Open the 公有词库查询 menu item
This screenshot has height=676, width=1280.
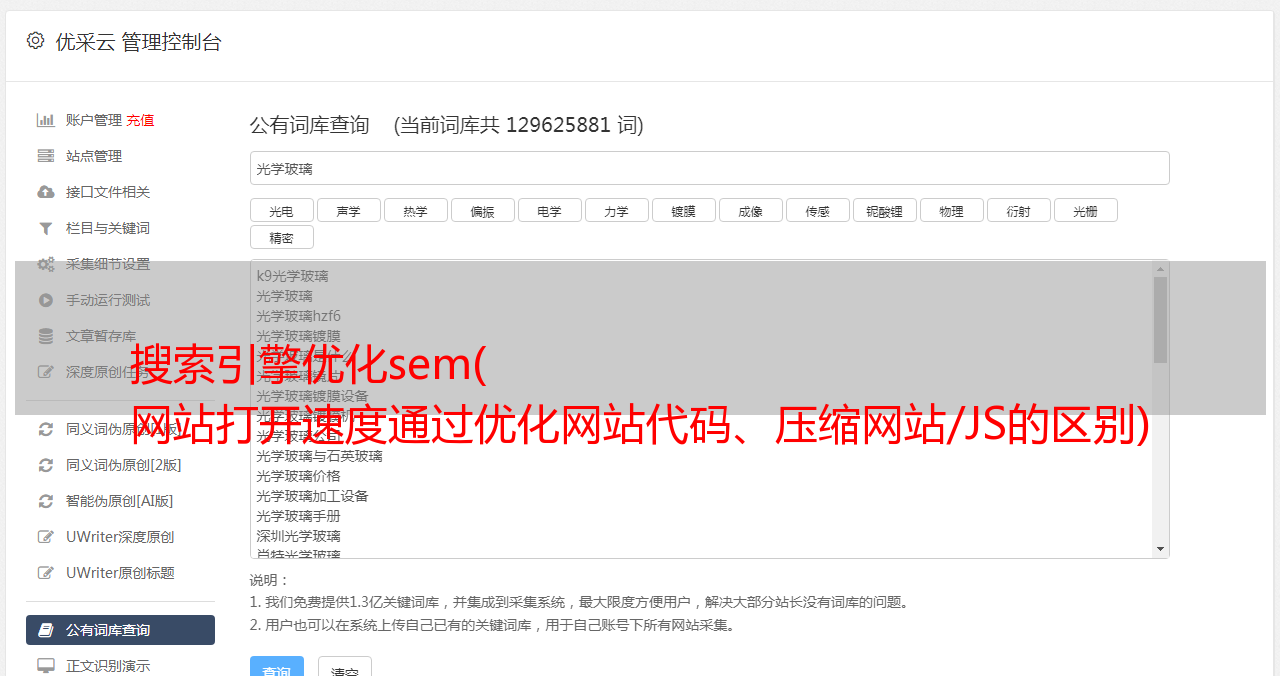click(x=120, y=630)
